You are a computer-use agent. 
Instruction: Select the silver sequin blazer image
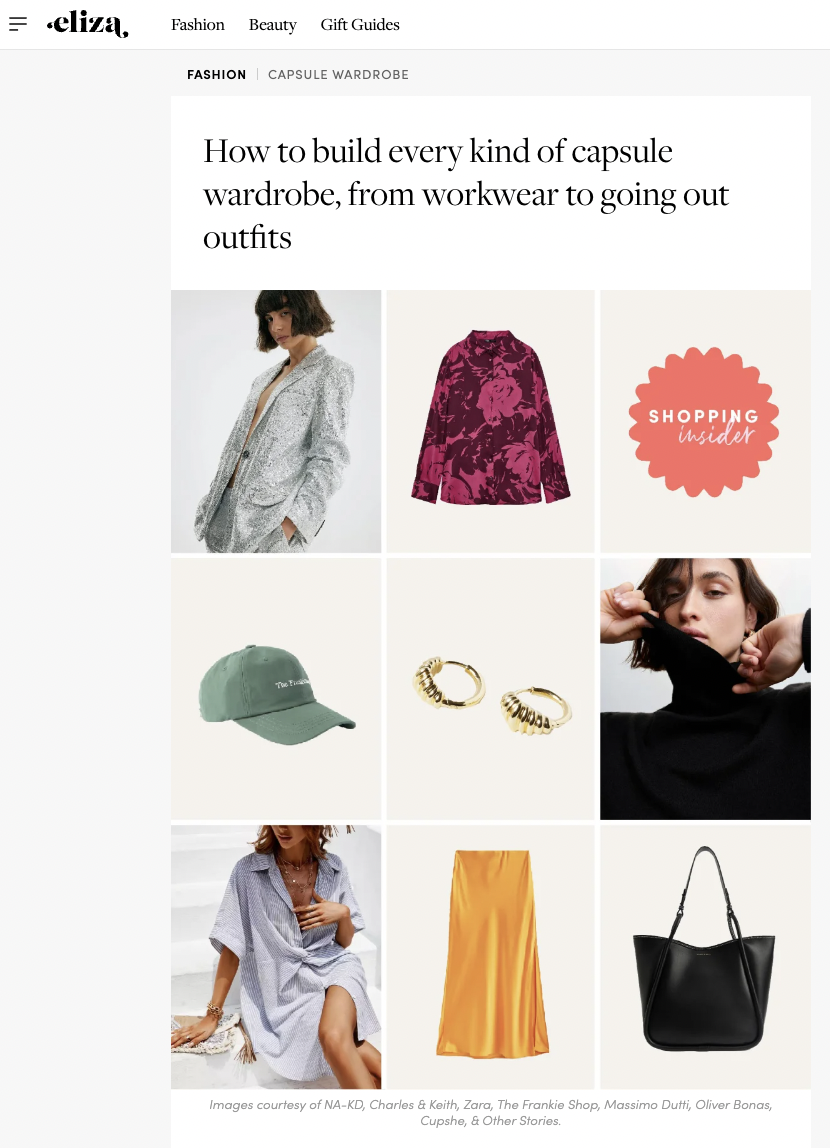click(x=276, y=422)
